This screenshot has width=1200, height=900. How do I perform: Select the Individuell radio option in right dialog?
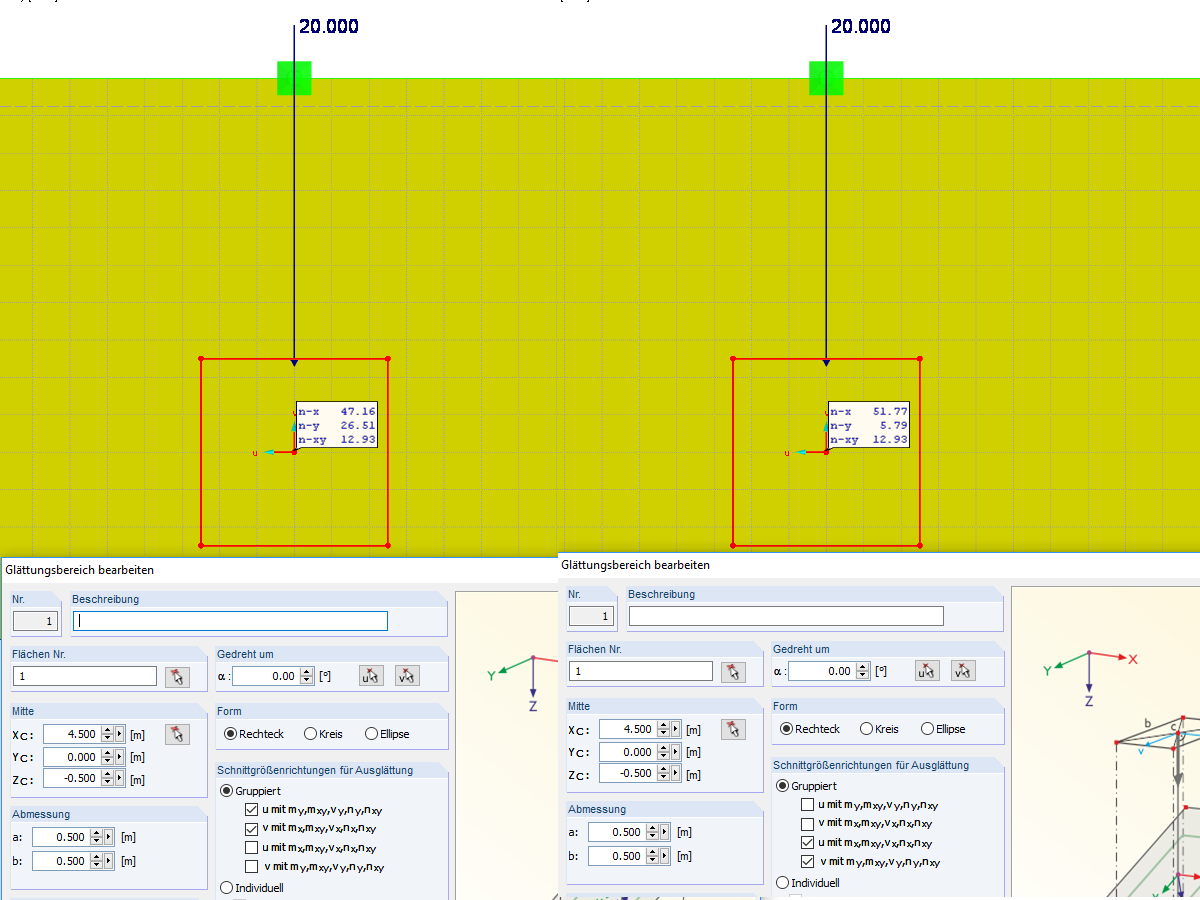[783, 882]
